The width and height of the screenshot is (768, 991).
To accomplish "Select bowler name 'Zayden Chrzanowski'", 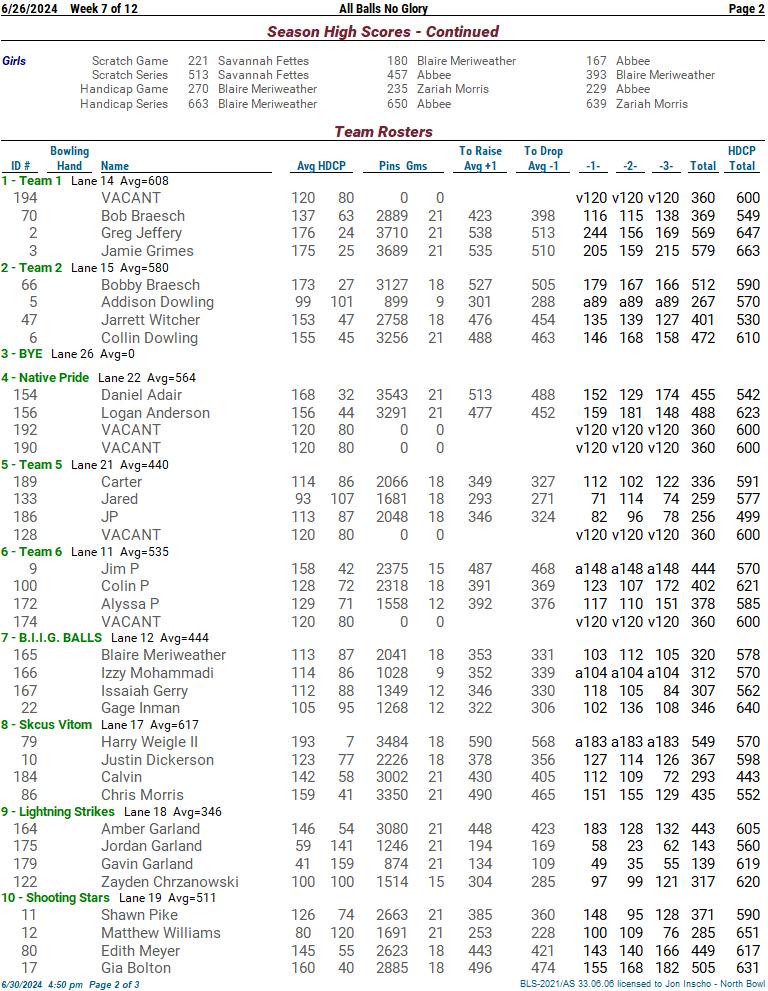I will (x=170, y=882).
